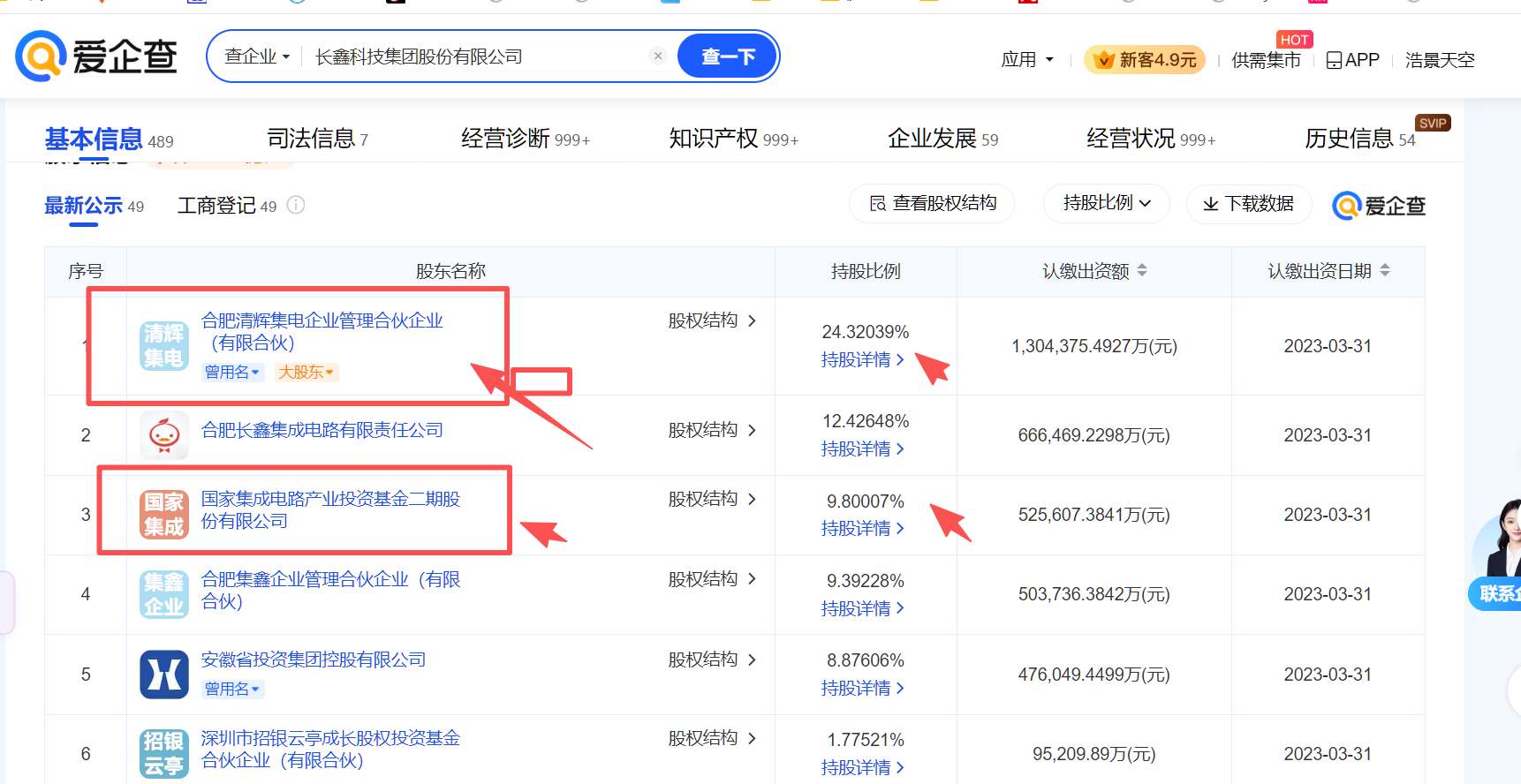Screen dimensions: 1521x784
Task: View 持股详情 for 1.77521% holding
Action: click(x=863, y=767)
